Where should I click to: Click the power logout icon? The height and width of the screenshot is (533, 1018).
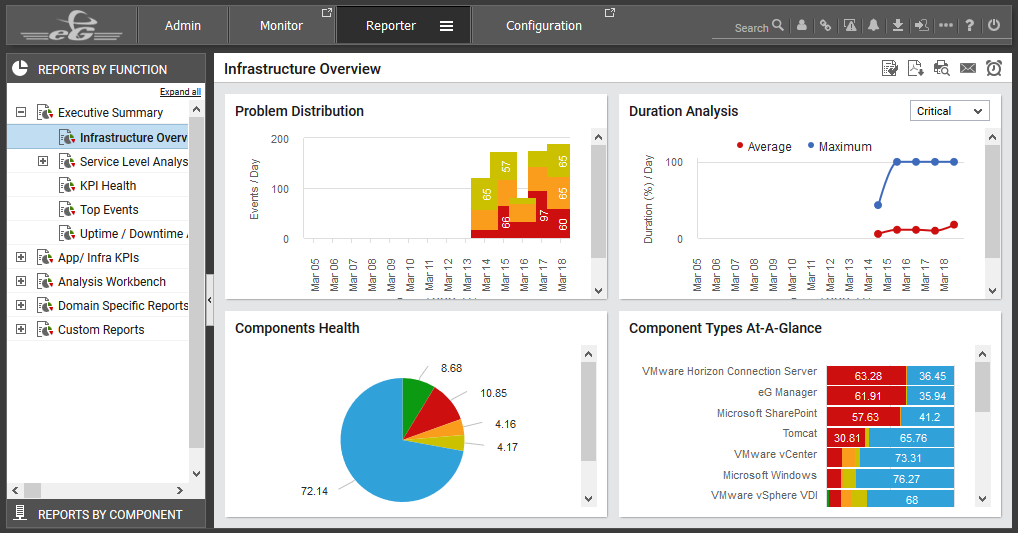[x=994, y=25]
